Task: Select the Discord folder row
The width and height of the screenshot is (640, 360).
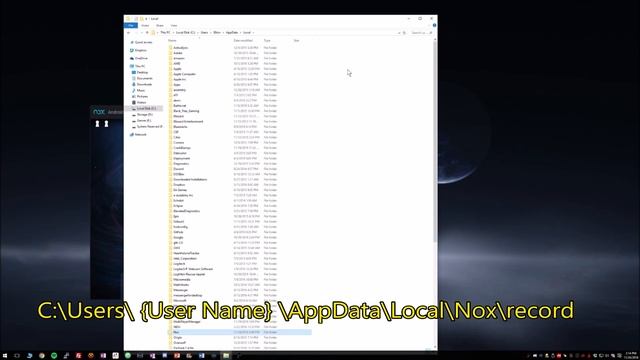Action: 240,169
